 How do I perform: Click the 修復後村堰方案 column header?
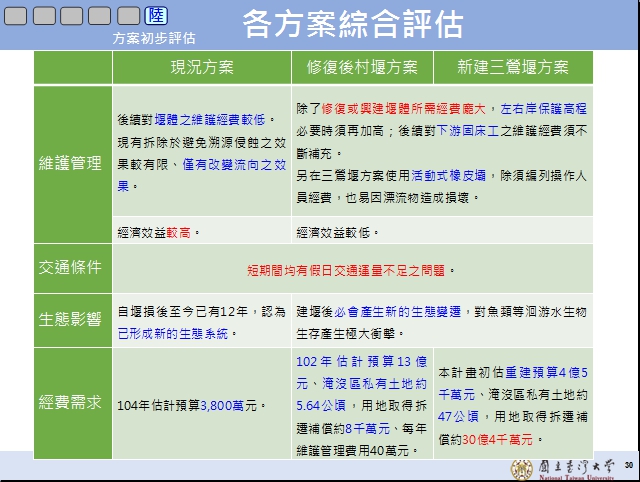point(362,67)
